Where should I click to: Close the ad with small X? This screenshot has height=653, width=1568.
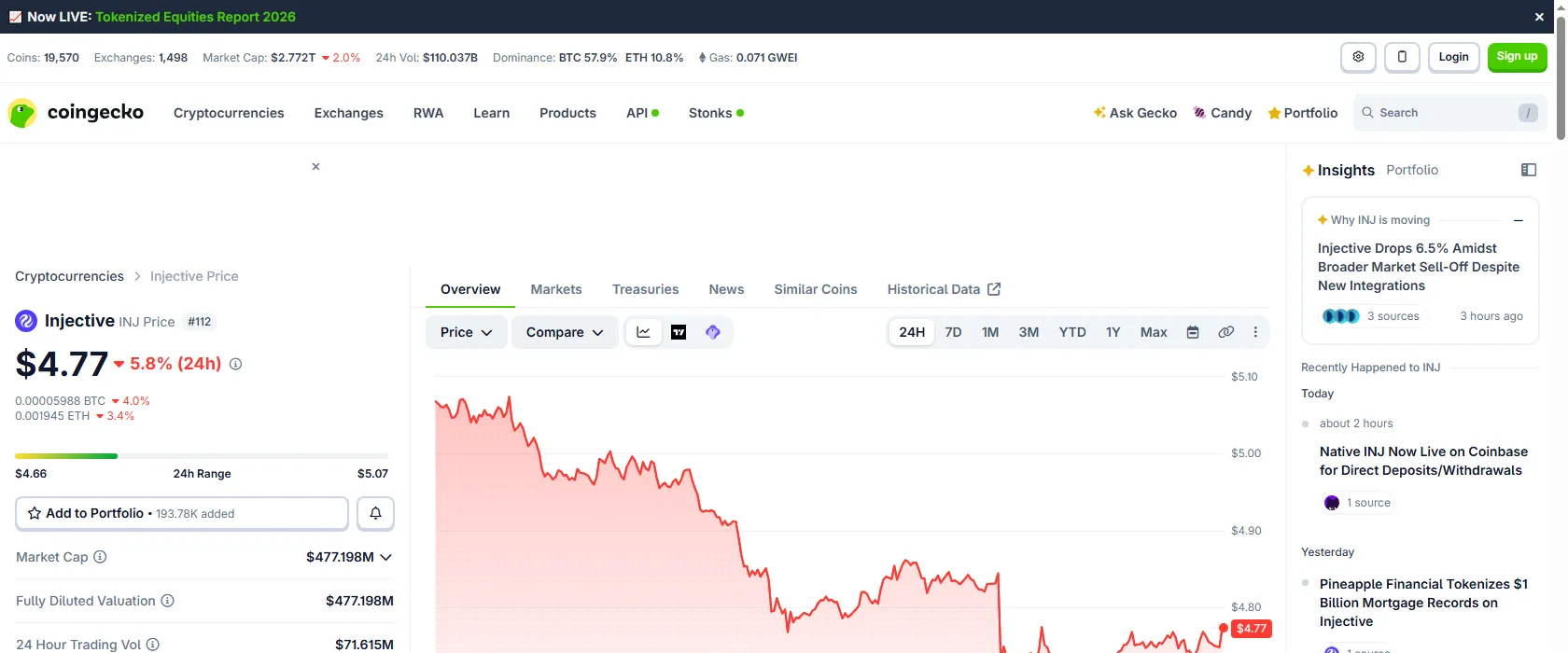pyautogui.click(x=315, y=166)
